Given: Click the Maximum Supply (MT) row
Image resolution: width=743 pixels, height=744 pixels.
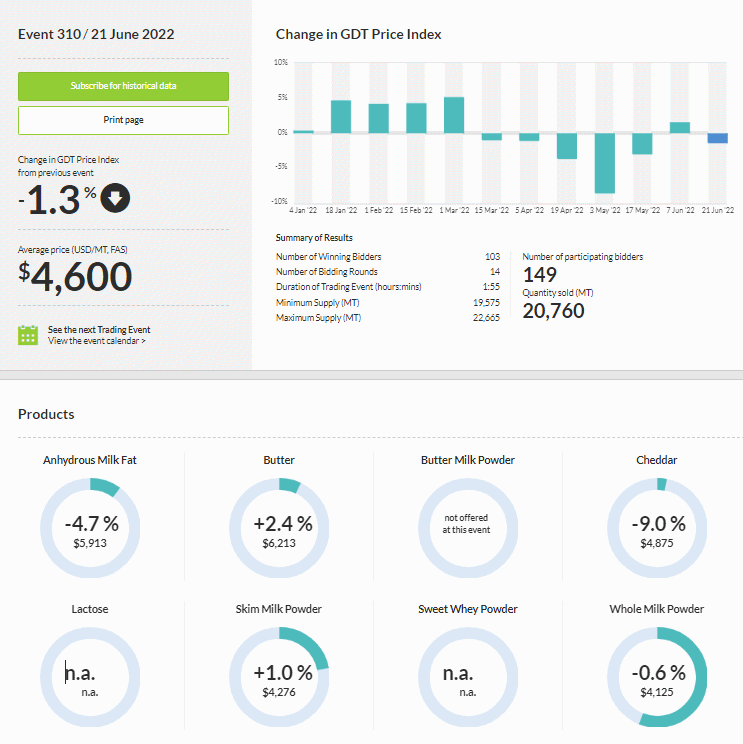Looking at the screenshot, I should click(x=388, y=318).
